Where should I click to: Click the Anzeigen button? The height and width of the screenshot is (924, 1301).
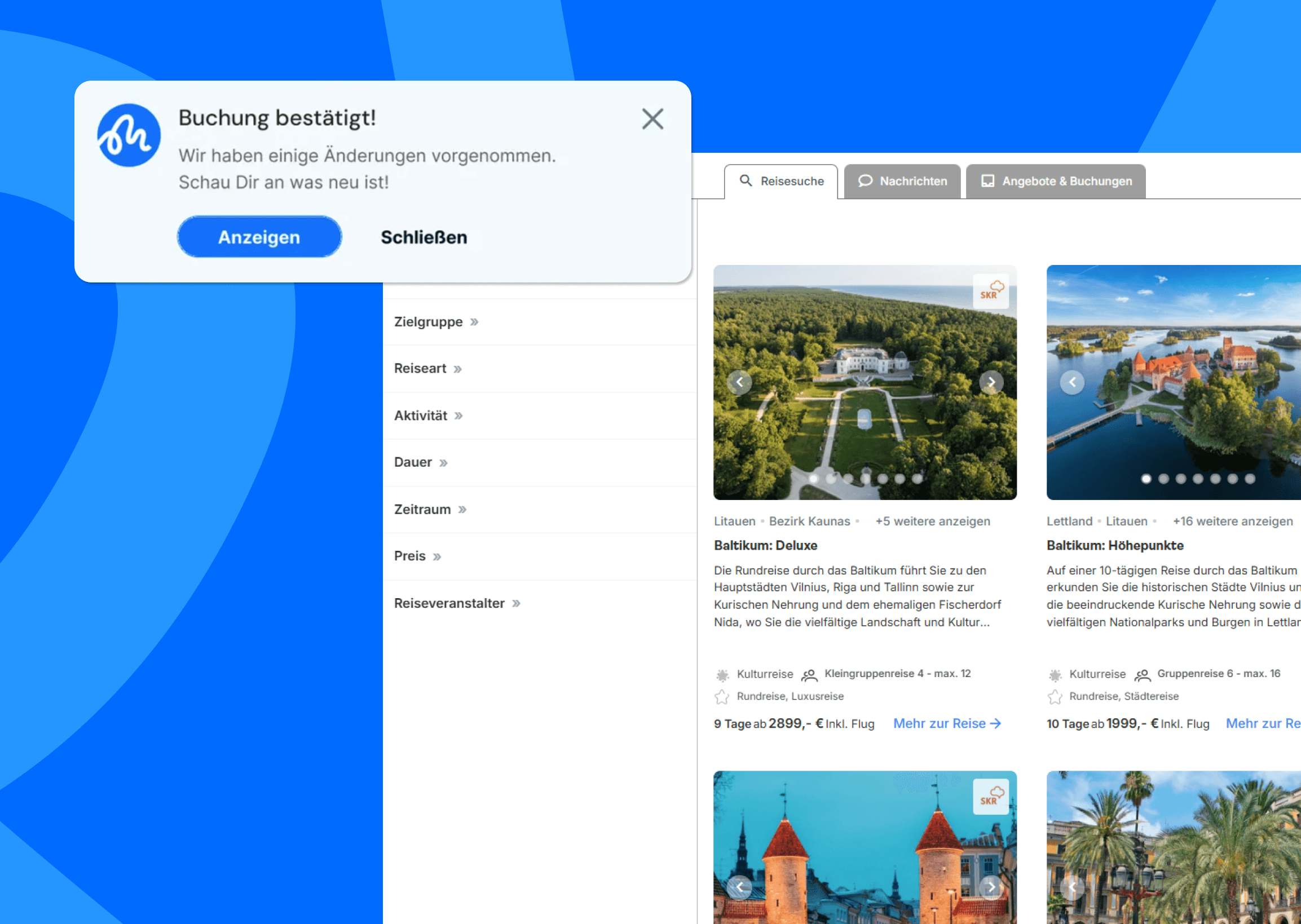point(259,237)
